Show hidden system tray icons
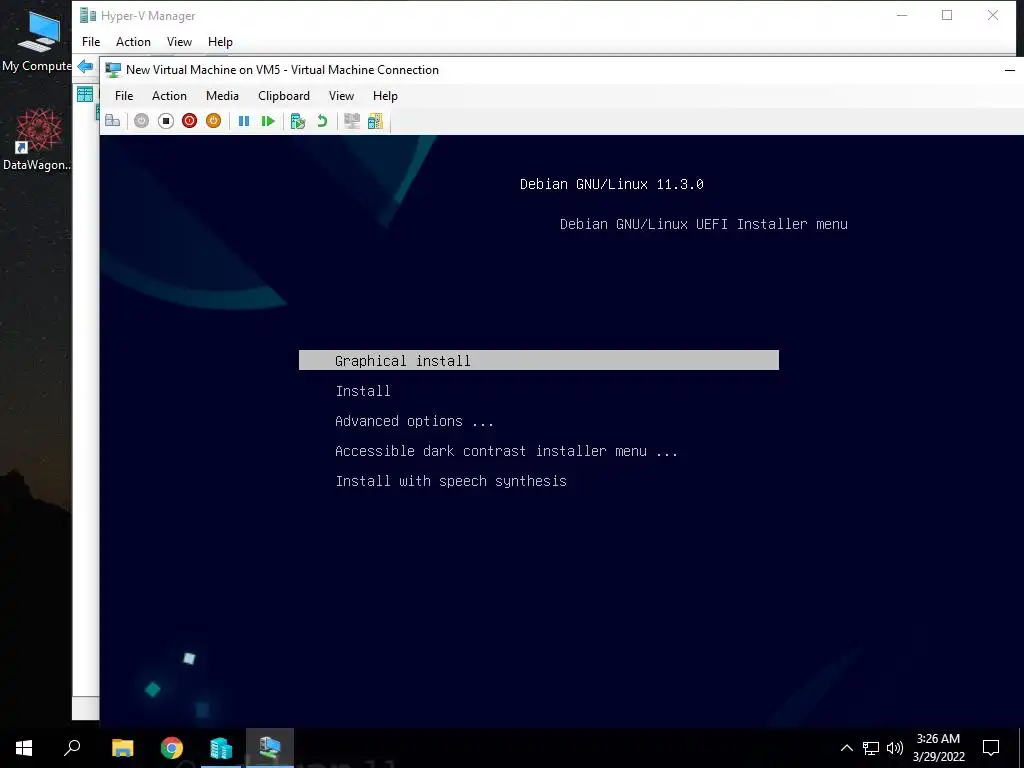 [846, 748]
